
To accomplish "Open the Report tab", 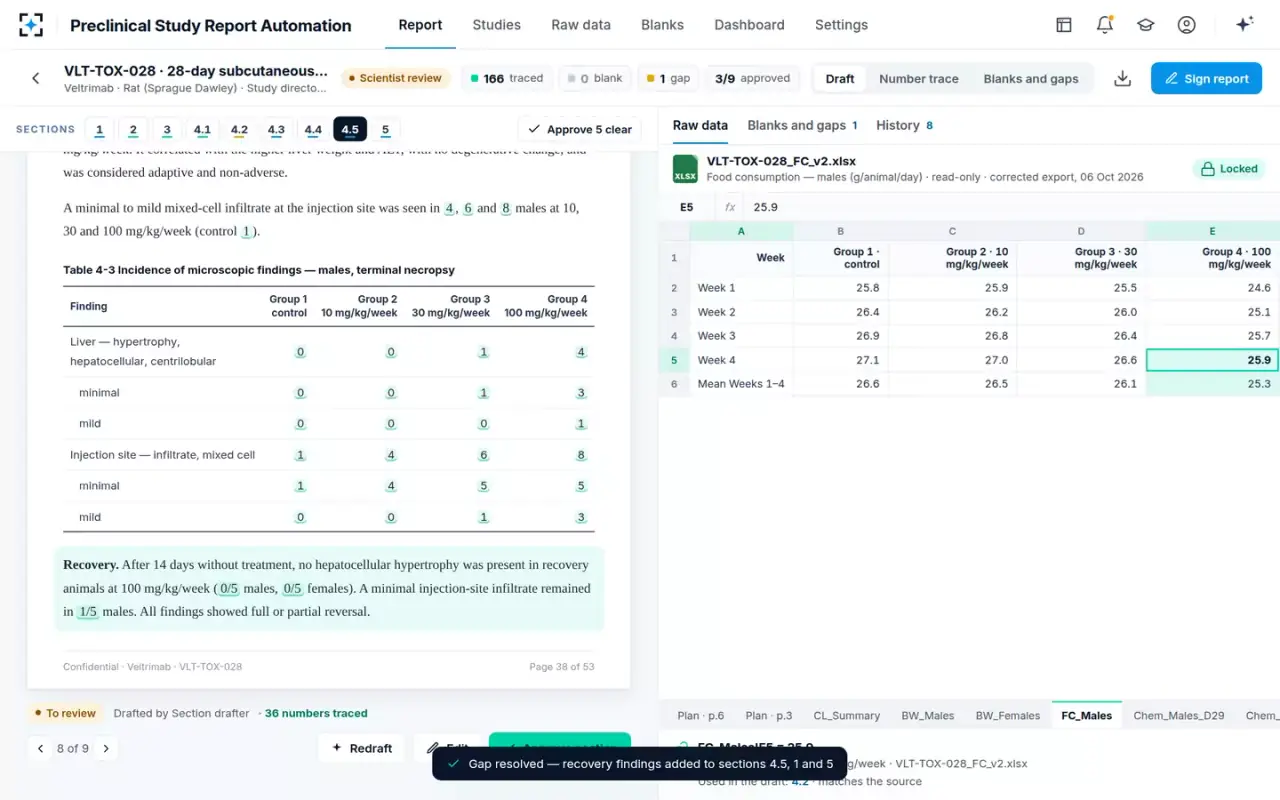I will click(420, 25).
